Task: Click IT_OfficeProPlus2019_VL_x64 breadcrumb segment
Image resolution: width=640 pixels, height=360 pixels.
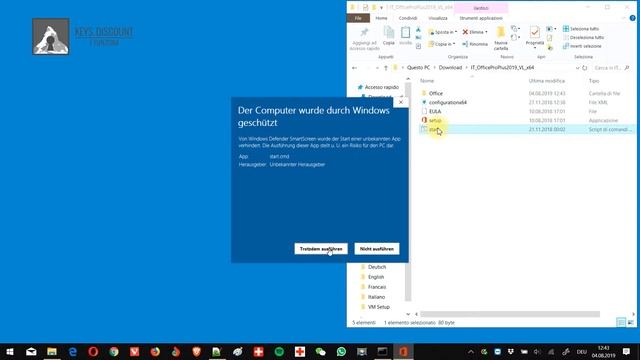Action: click(502, 68)
